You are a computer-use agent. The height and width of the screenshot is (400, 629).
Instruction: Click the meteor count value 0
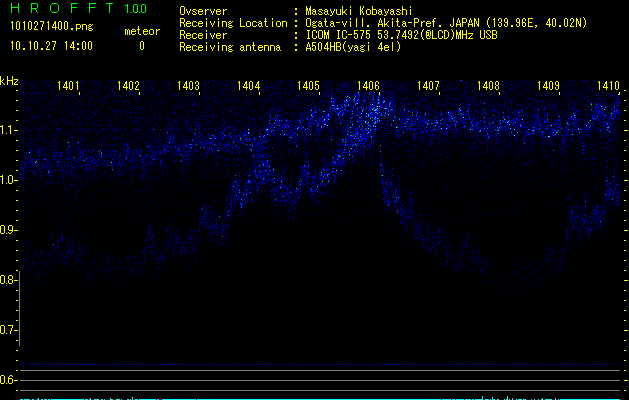(142, 46)
